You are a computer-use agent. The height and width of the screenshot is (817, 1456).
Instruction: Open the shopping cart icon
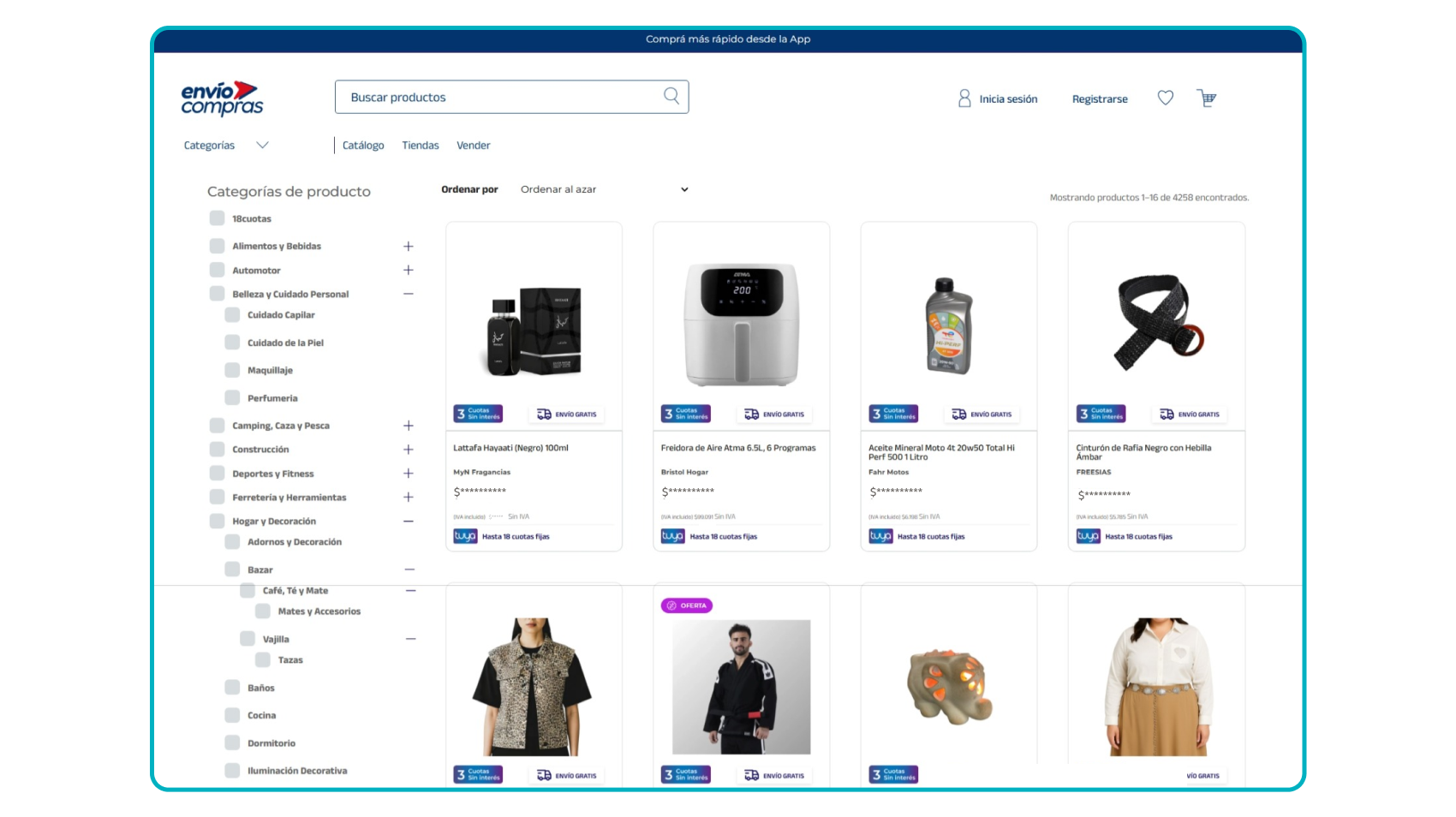click(1206, 98)
